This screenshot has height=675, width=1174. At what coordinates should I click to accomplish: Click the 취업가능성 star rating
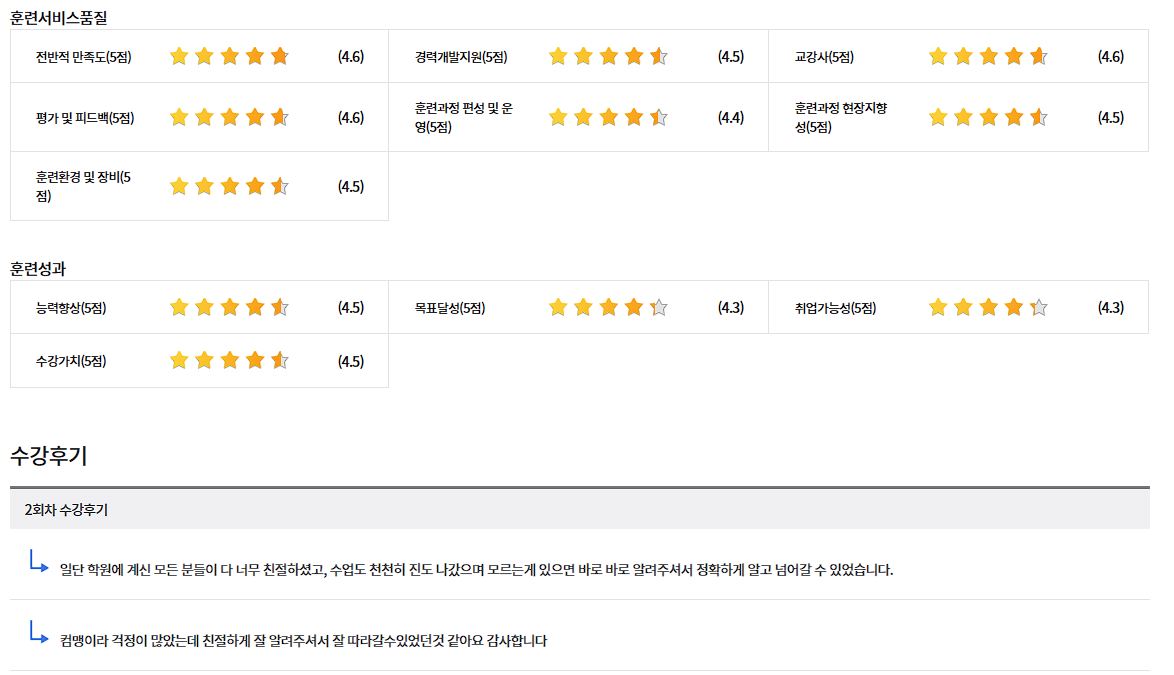pos(988,308)
